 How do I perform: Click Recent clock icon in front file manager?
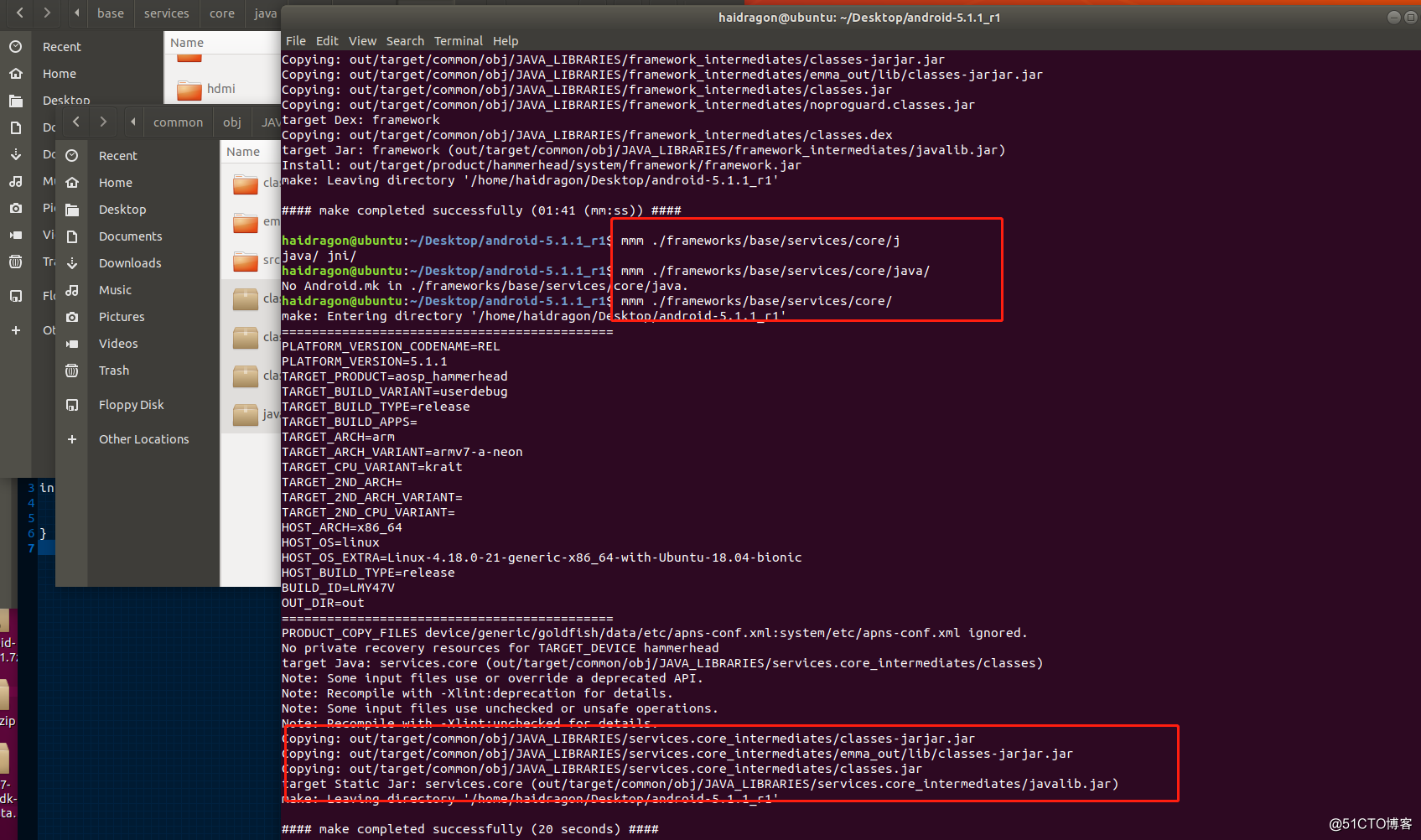(72, 156)
